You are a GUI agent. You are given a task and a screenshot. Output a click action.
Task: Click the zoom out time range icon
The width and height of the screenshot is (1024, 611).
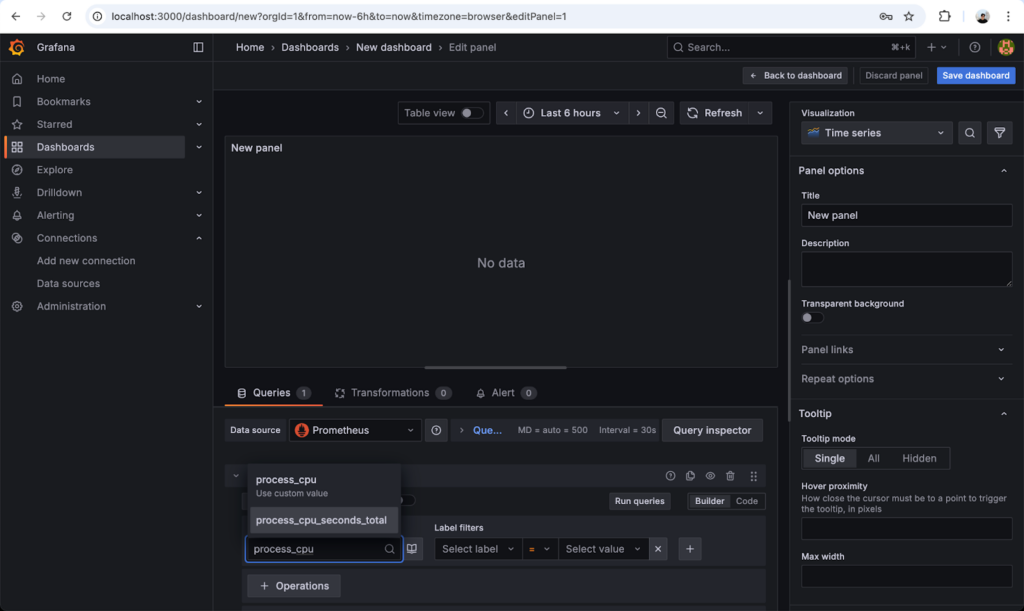click(662, 113)
